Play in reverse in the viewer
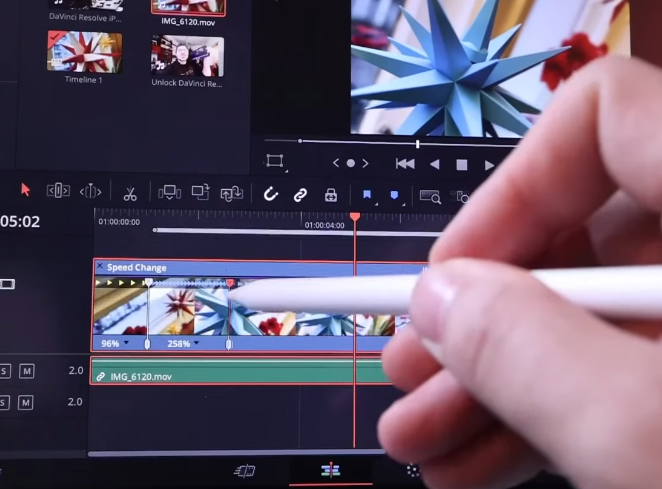Screen dimensions: 662x489 pyautogui.click(x=434, y=164)
